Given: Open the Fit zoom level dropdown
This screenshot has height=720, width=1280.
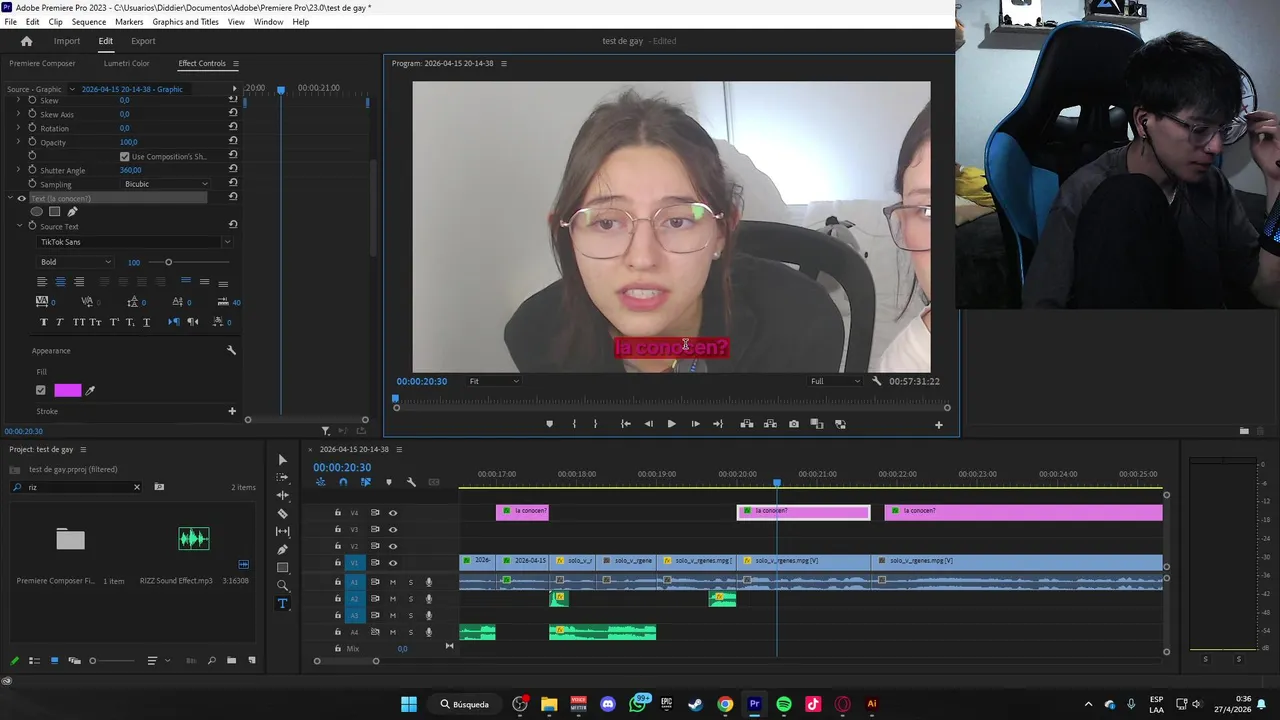Looking at the screenshot, I should pyautogui.click(x=494, y=381).
